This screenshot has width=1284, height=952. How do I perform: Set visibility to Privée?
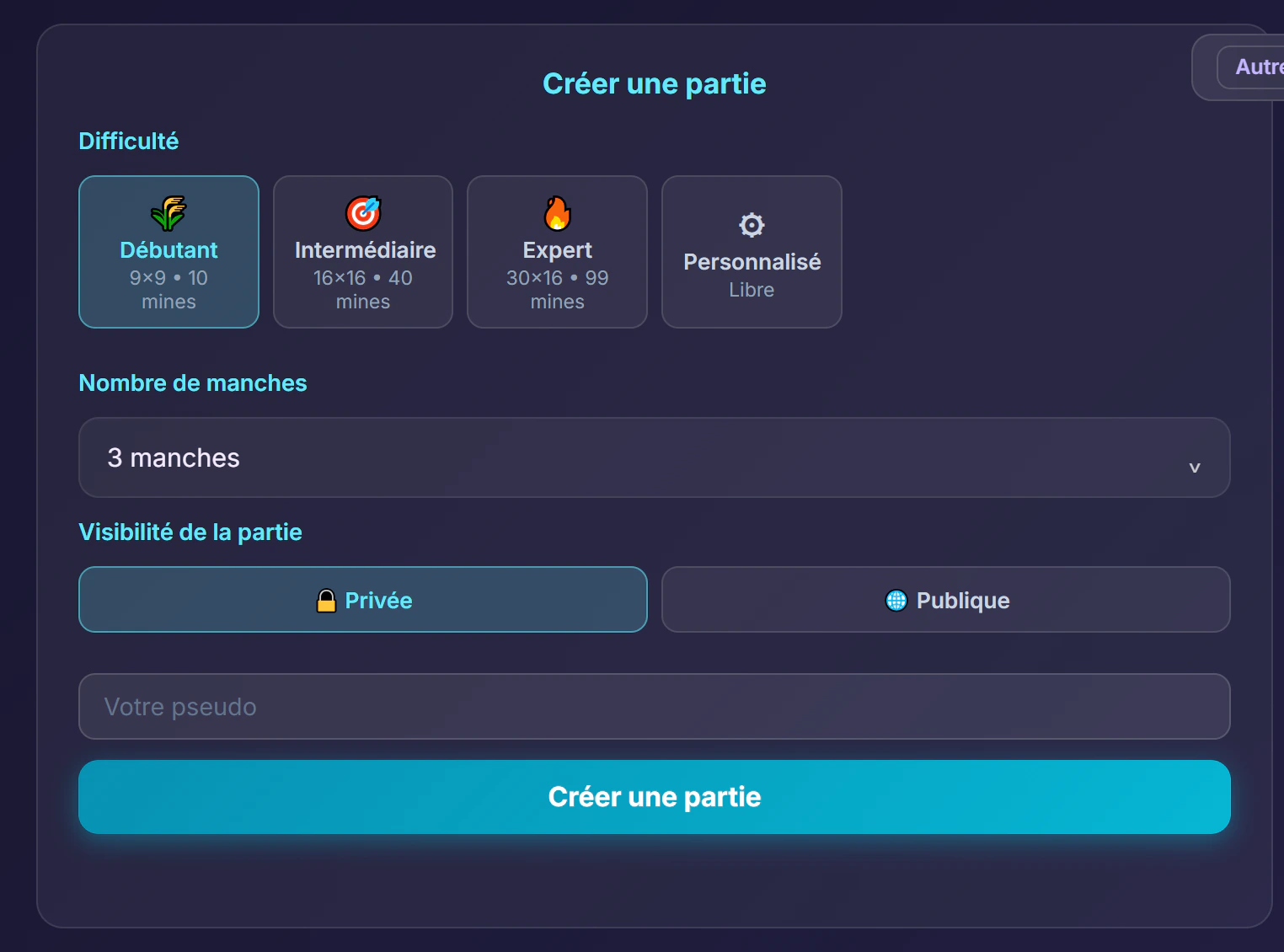pyautogui.click(x=363, y=600)
